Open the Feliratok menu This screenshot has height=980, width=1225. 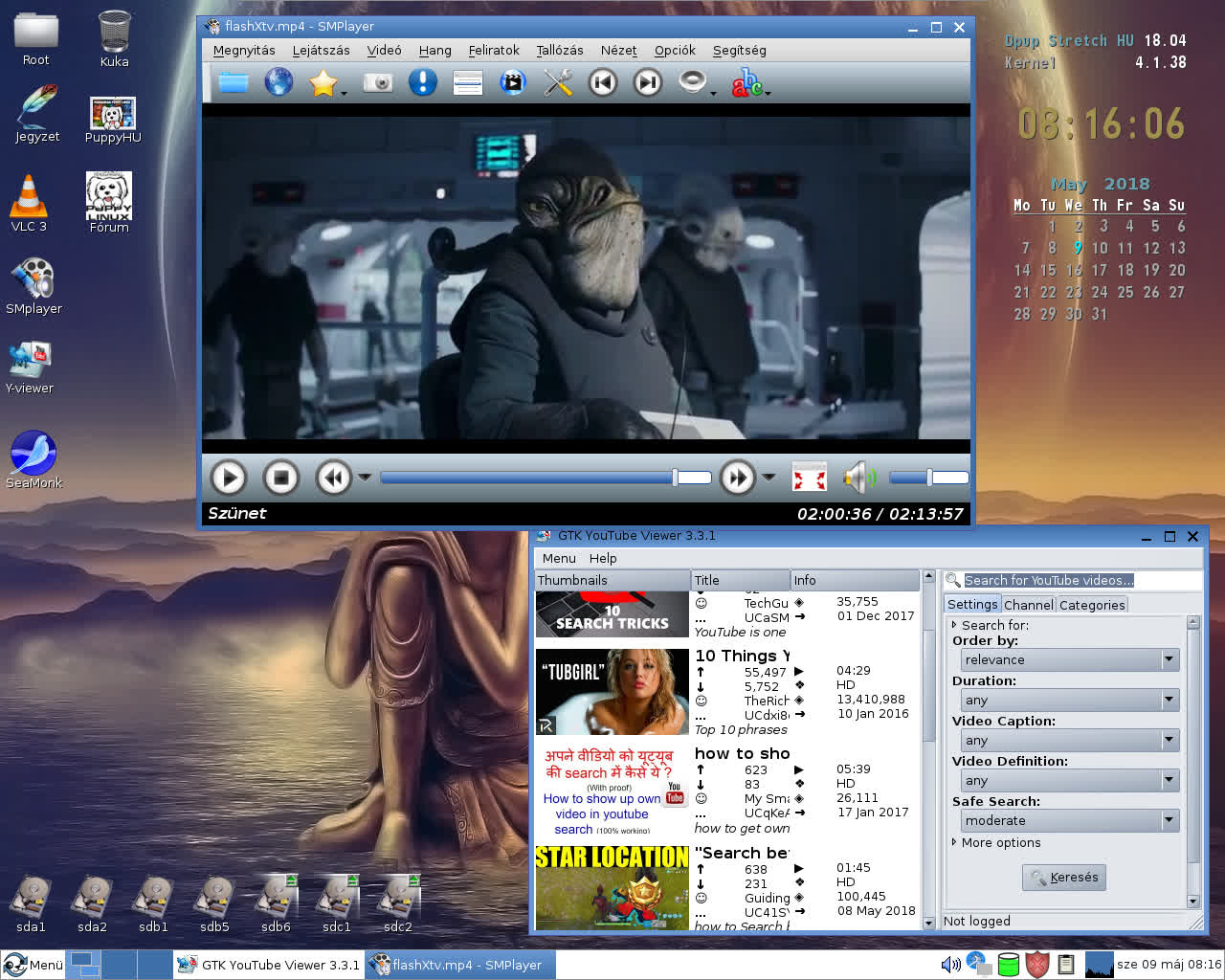tap(494, 50)
